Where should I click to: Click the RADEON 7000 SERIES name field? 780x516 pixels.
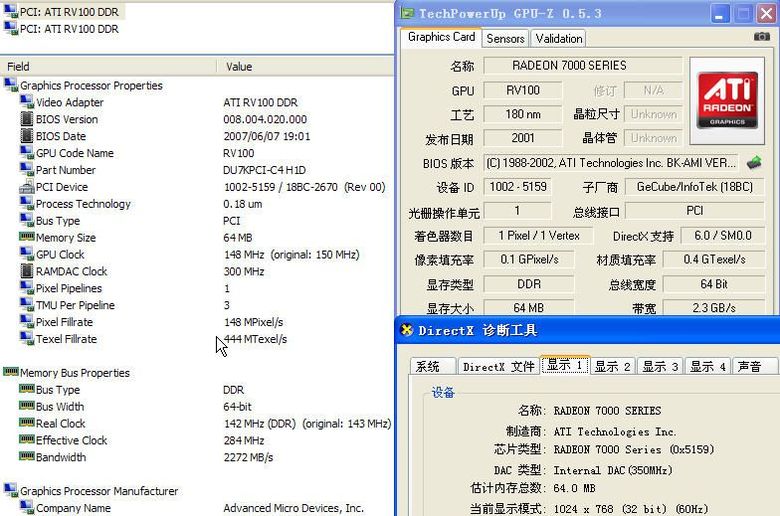coord(583,66)
